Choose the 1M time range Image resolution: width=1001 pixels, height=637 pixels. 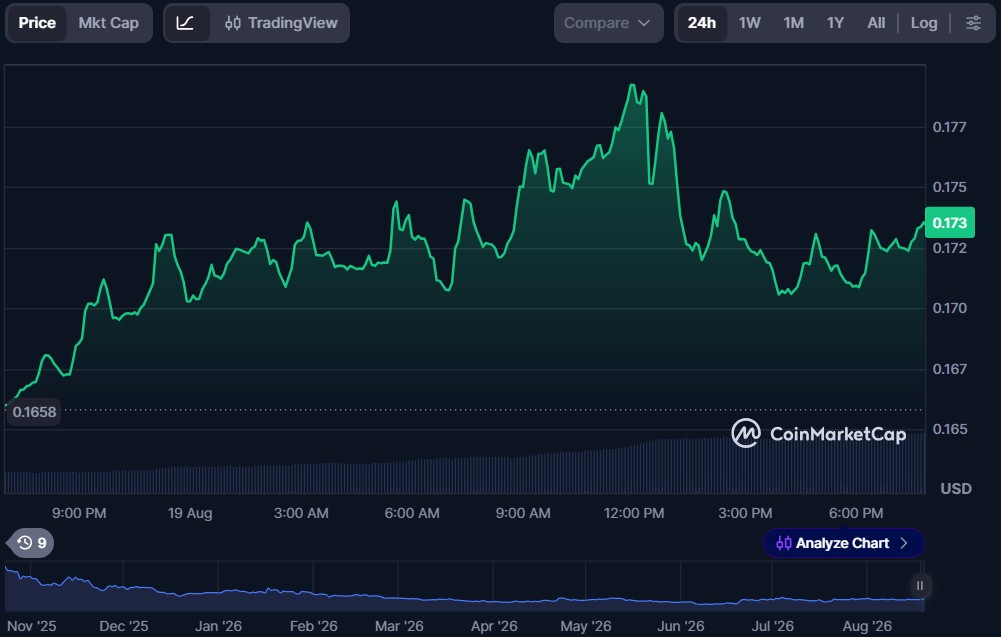click(x=794, y=23)
